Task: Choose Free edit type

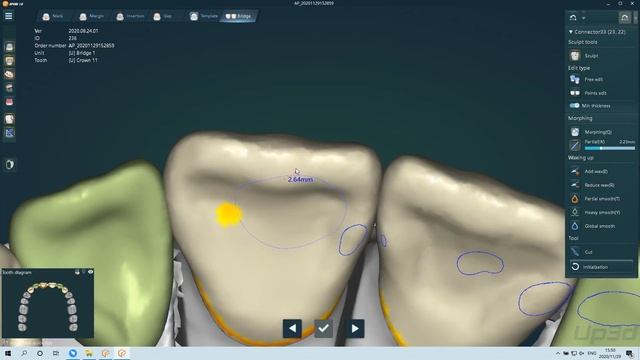Action: click(586, 79)
